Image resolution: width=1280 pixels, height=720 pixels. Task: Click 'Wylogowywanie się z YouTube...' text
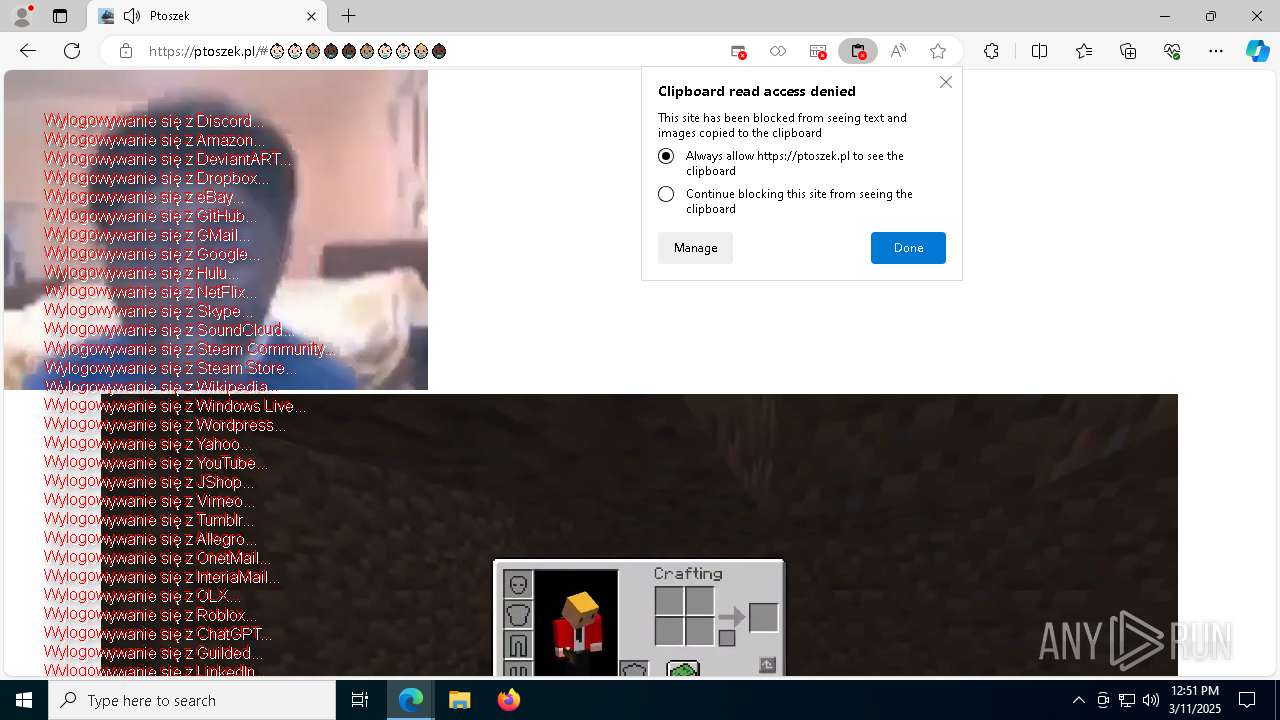pyautogui.click(x=156, y=463)
